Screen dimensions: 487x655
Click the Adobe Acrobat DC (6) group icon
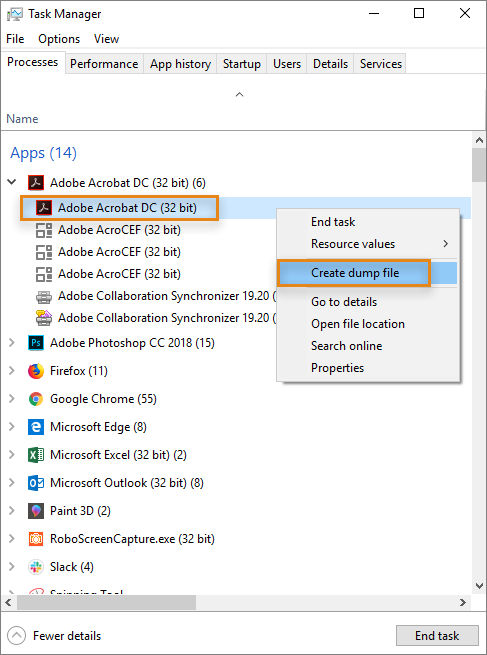(x=36, y=183)
